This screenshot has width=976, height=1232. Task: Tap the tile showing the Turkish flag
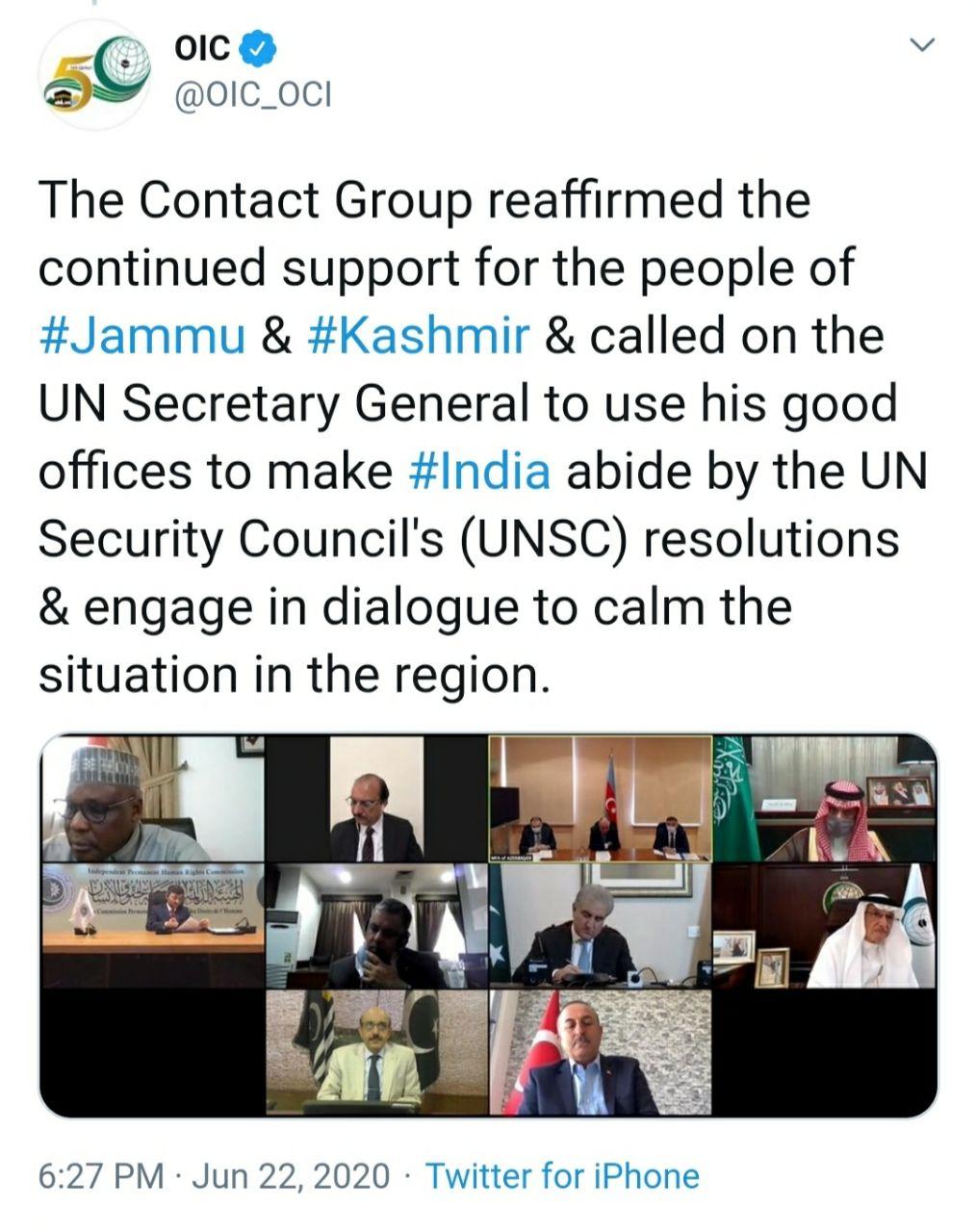600,1052
